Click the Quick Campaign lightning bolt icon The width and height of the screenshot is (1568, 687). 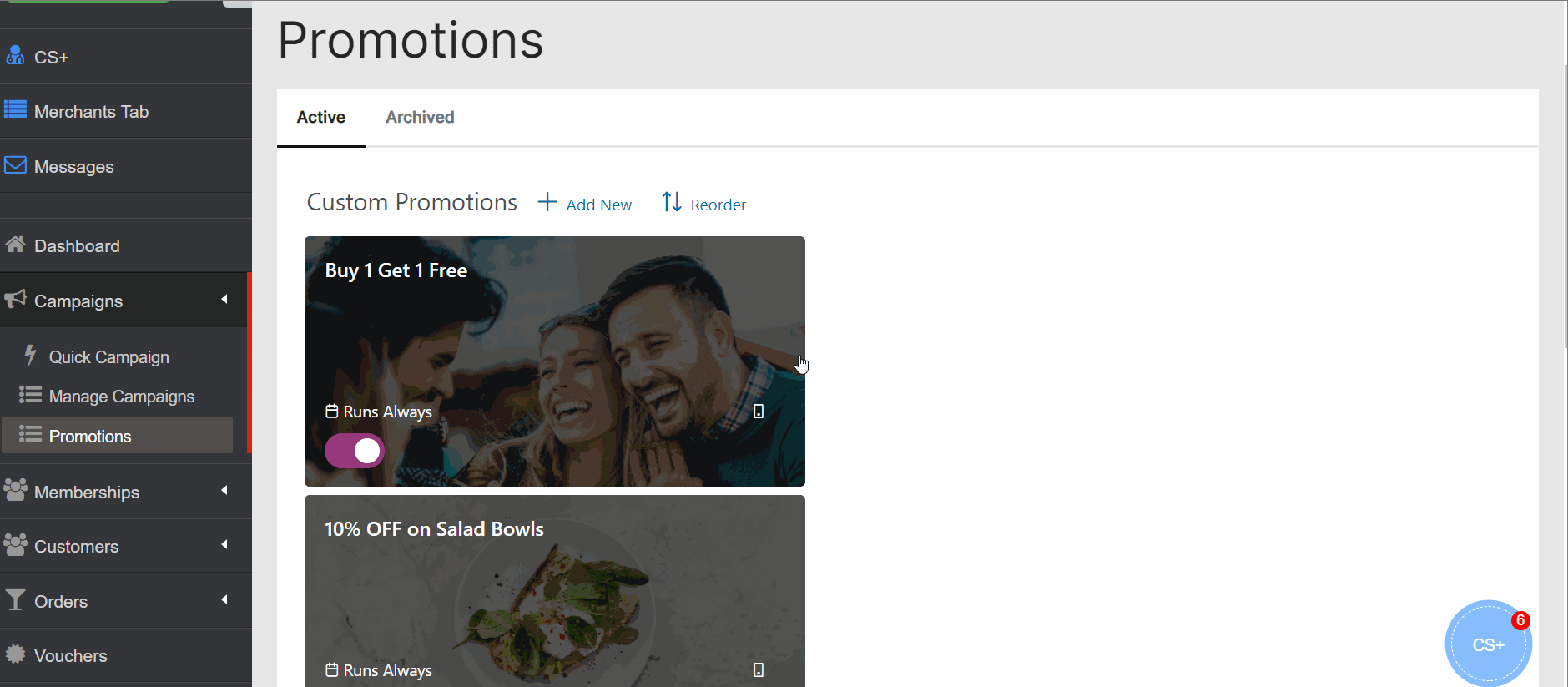click(x=31, y=356)
